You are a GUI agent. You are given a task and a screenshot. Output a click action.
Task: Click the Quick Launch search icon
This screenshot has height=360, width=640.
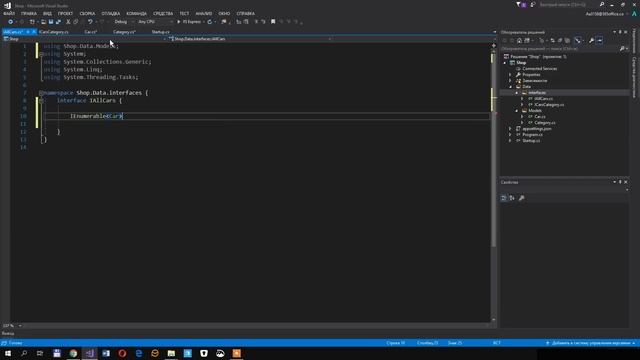click(602, 4)
